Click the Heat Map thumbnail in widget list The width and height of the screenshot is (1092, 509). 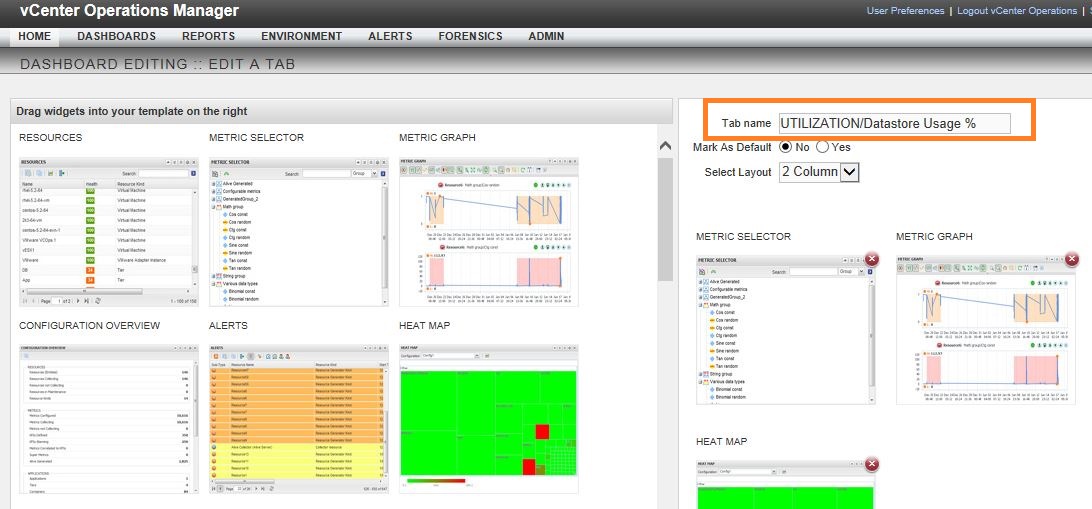[x=488, y=418]
